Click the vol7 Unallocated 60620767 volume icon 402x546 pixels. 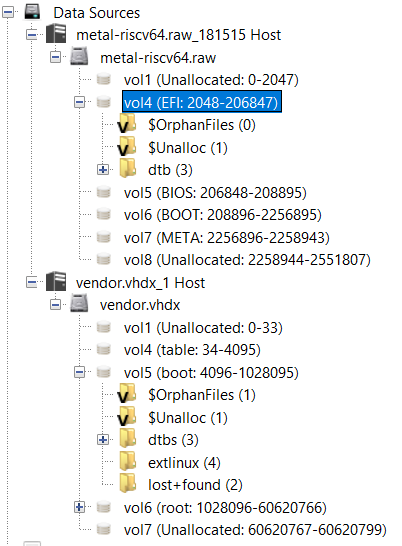104,529
